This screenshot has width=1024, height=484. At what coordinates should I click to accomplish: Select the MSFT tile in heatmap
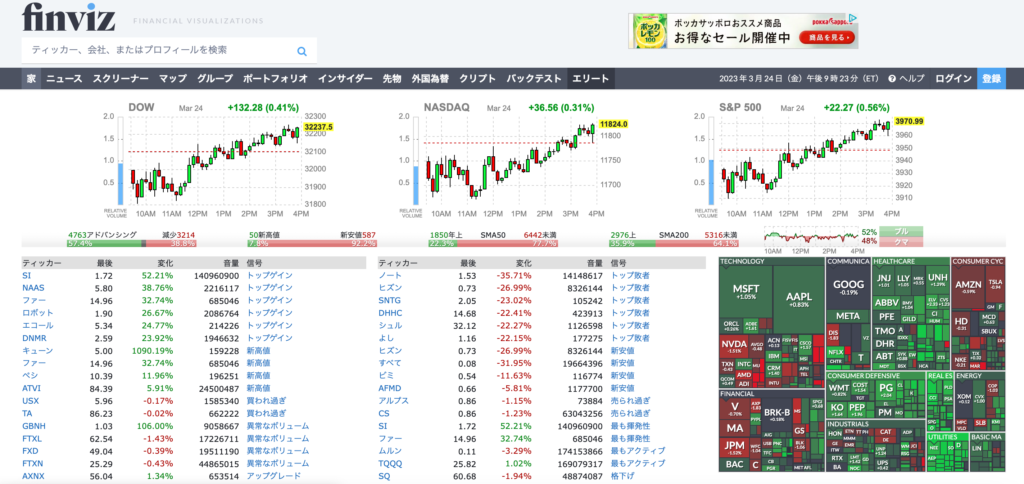(745, 292)
